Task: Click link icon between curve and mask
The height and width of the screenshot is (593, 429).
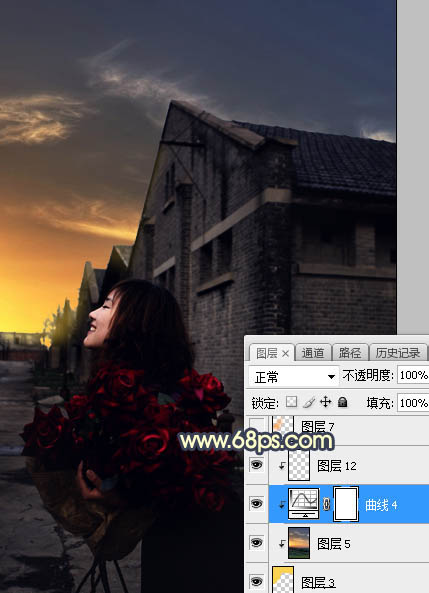Action: pyautogui.click(x=326, y=504)
